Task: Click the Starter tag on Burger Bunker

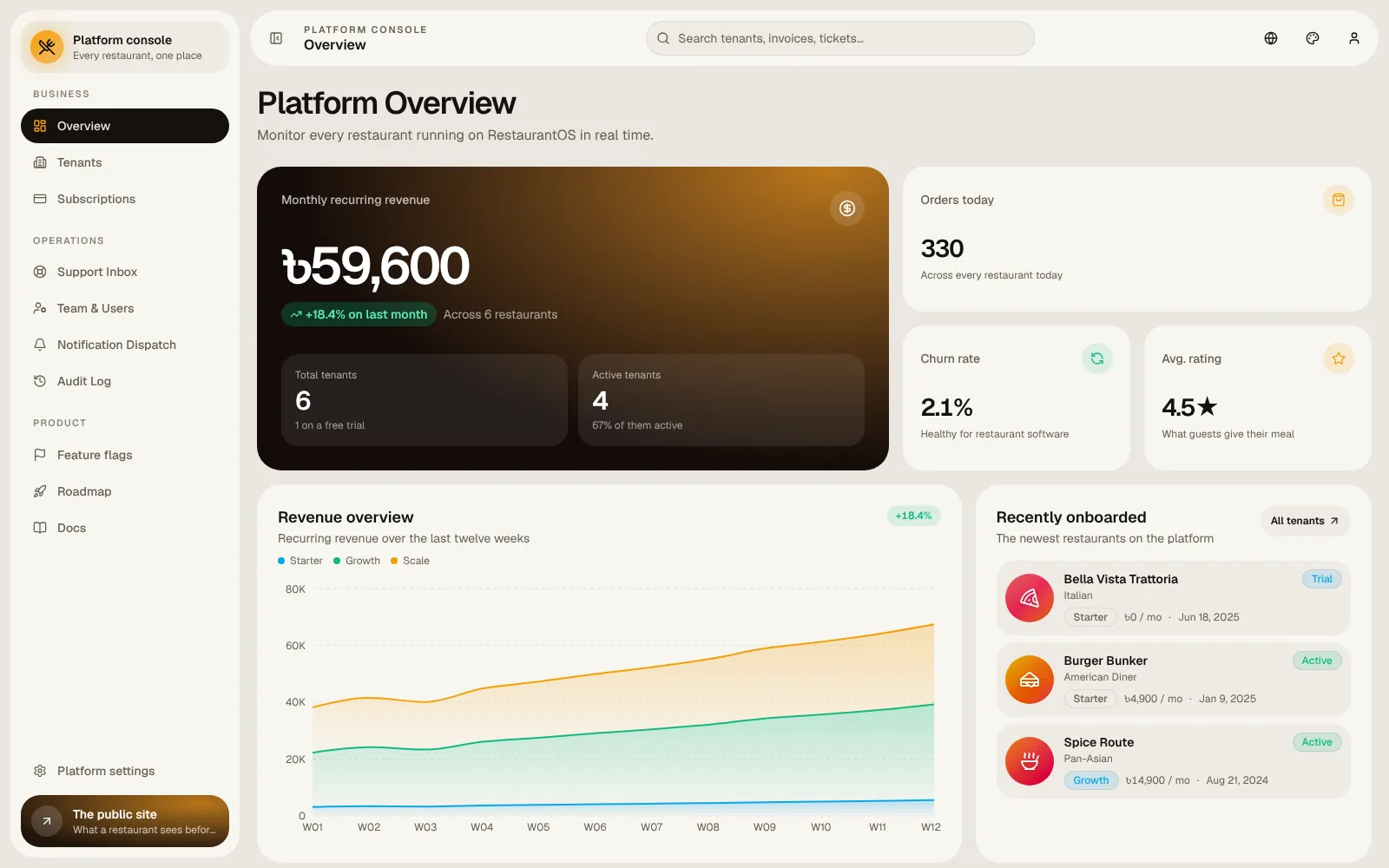Action: [x=1090, y=699]
